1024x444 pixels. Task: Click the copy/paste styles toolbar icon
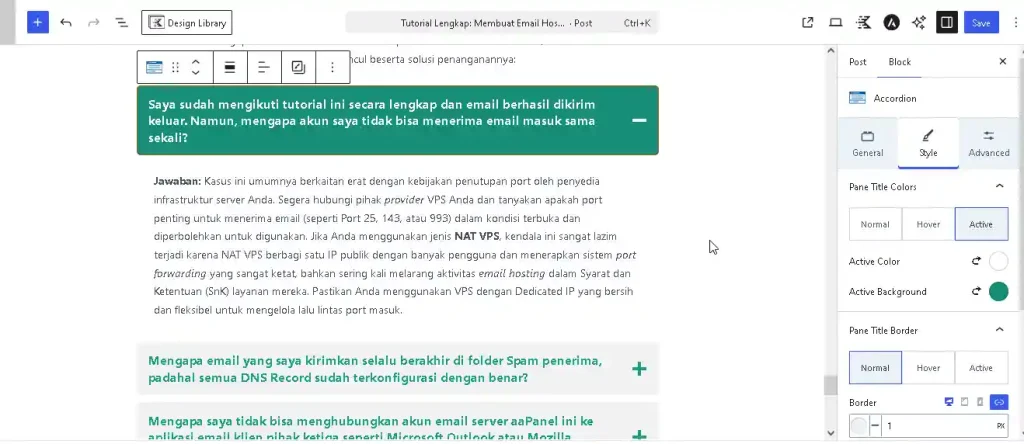[298, 67]
